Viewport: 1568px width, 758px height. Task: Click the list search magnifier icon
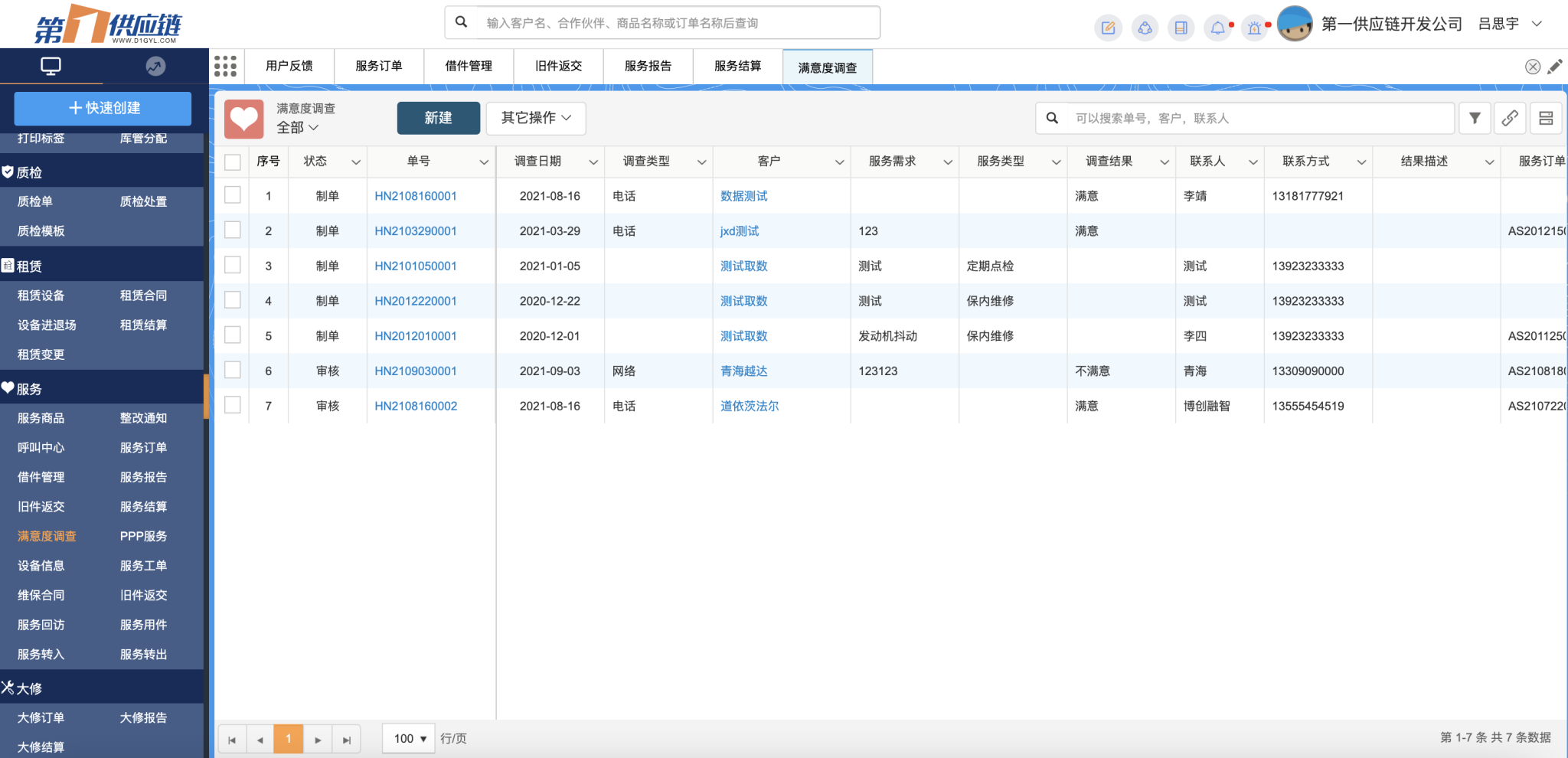pyautogui.click(x=1053, y=118)
